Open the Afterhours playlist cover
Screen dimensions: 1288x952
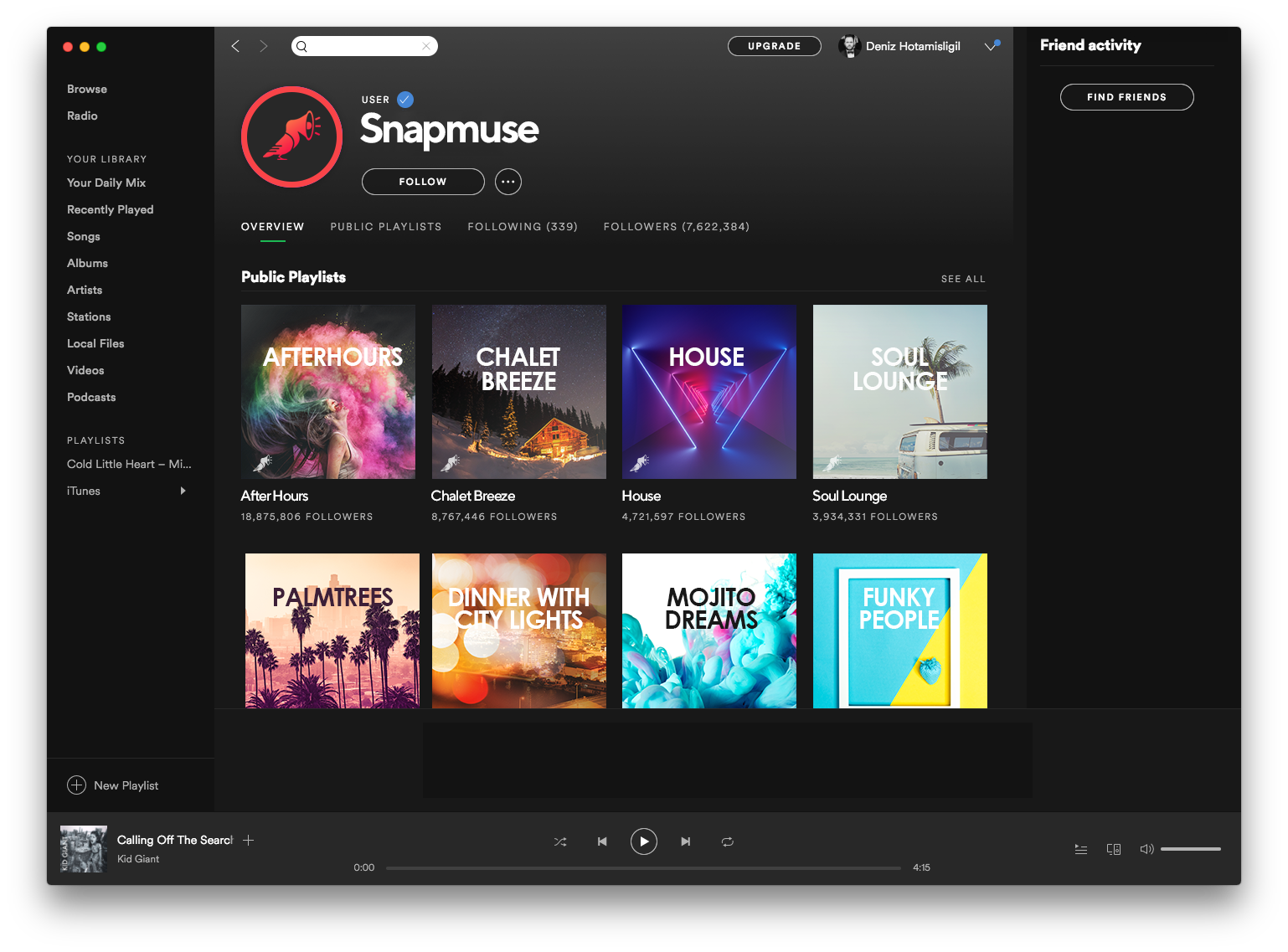click(x=328, y=392)
